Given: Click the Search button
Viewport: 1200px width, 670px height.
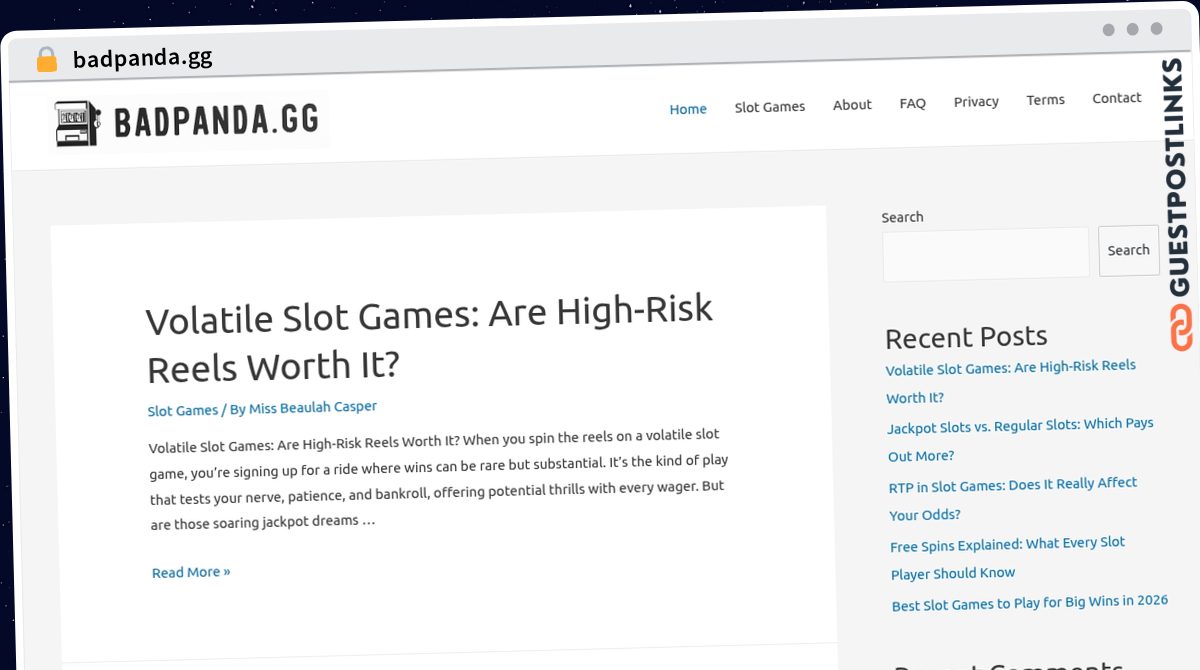Looking at the screenshot, I should [1128, 250].
